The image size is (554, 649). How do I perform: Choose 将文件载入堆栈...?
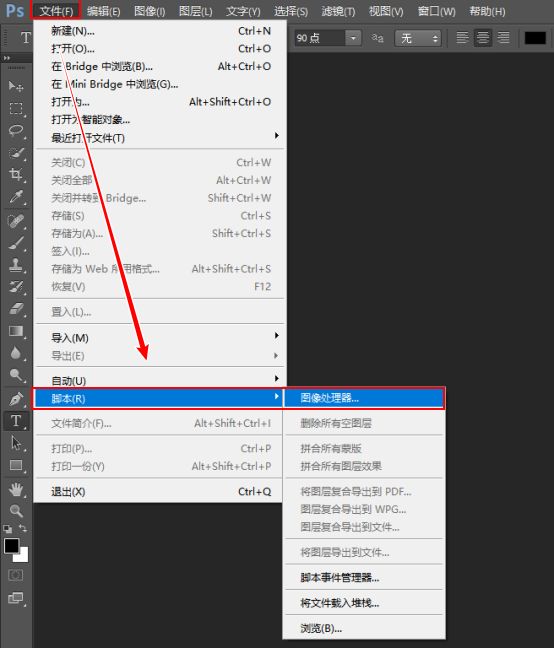tap(364, 603)
